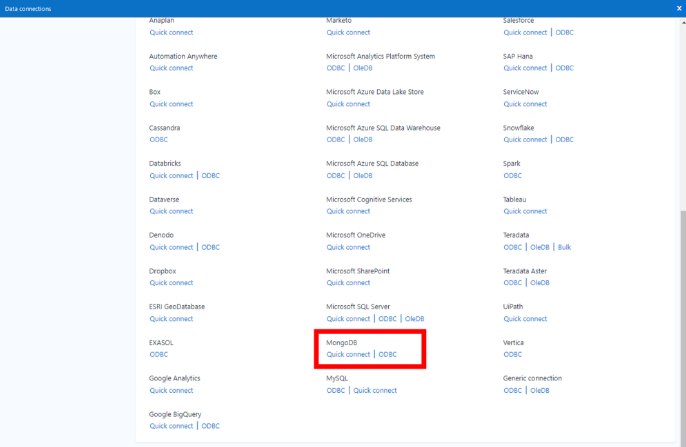686x447 pixels.
Task: Choose OleDB under Azure SQL Data Warehouse
Action: coord(363,140)
